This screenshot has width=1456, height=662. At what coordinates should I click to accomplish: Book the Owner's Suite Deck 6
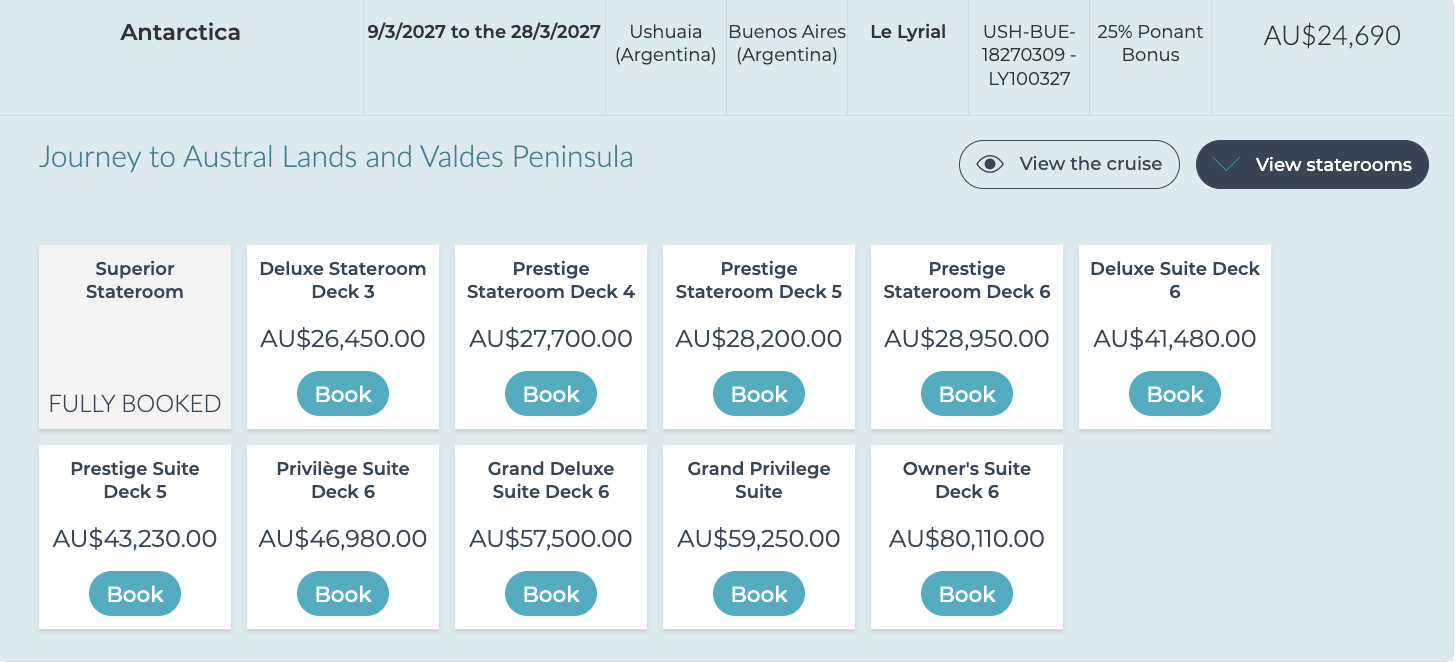pos(966,594)
